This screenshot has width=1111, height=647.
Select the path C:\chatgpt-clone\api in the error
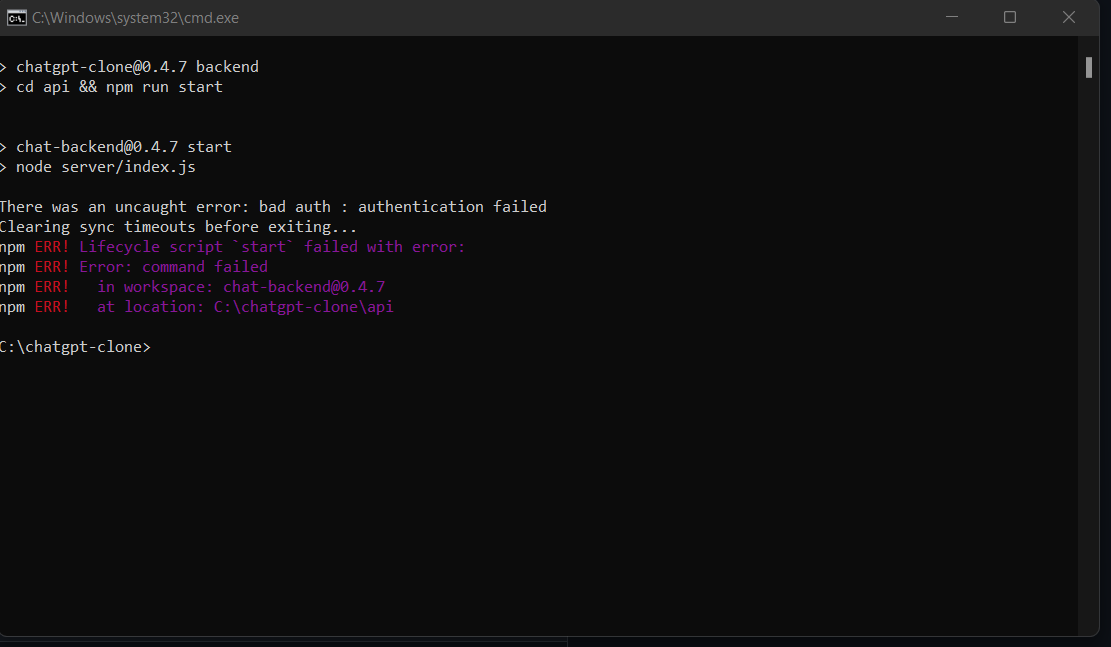(x=303, y=306)
